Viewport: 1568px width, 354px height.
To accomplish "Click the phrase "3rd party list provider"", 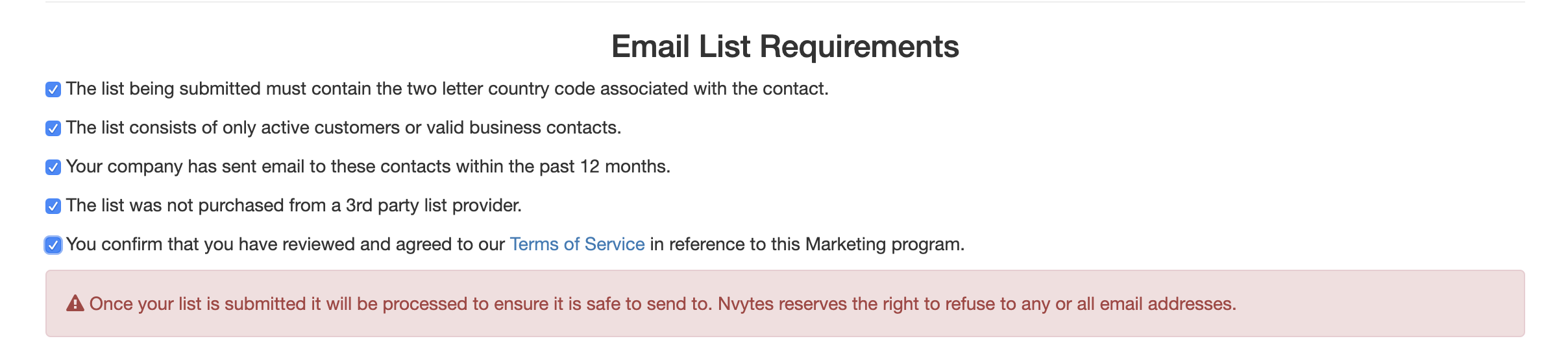I will point(433,206).
